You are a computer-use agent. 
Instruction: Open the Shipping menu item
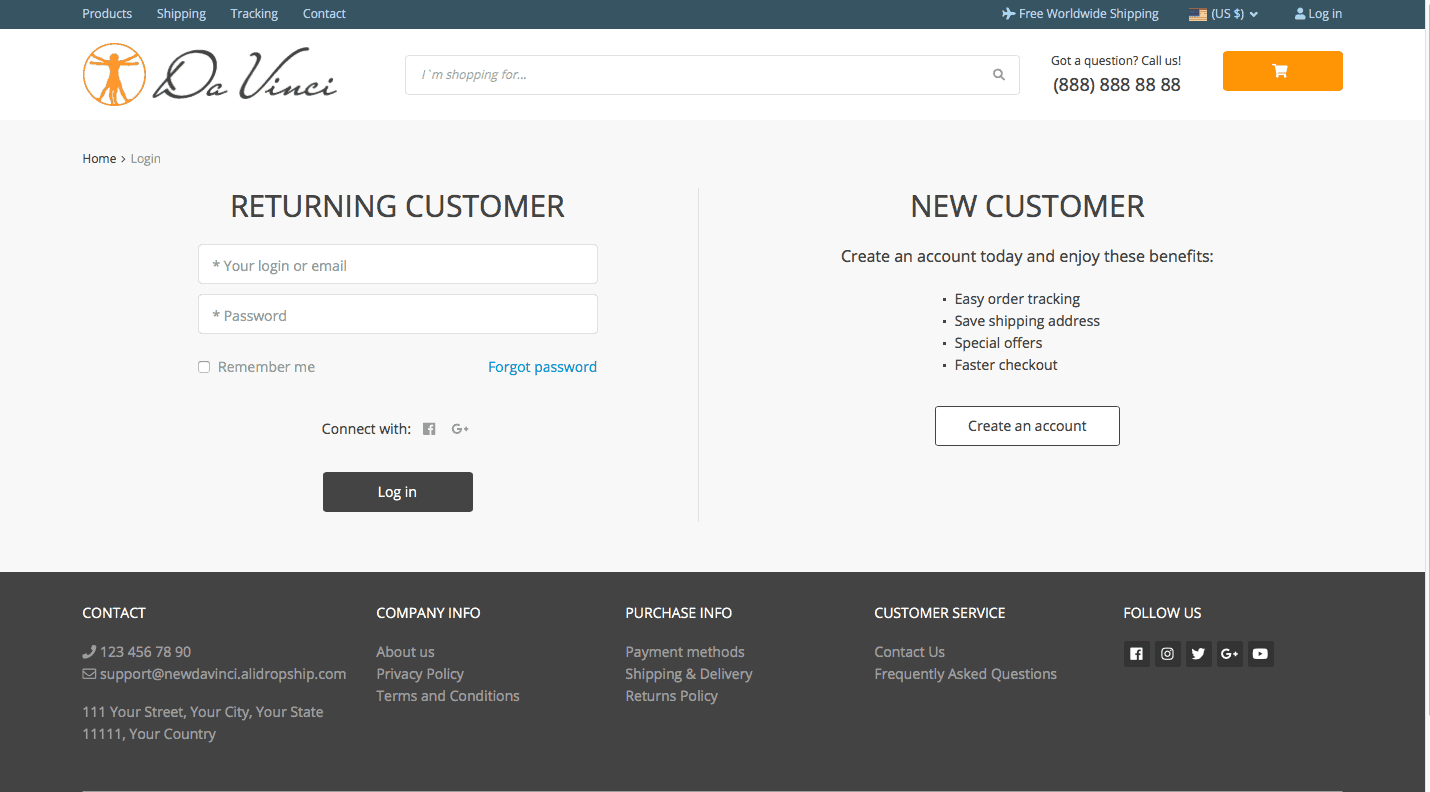pyautogui.click(x=181, y=14)
